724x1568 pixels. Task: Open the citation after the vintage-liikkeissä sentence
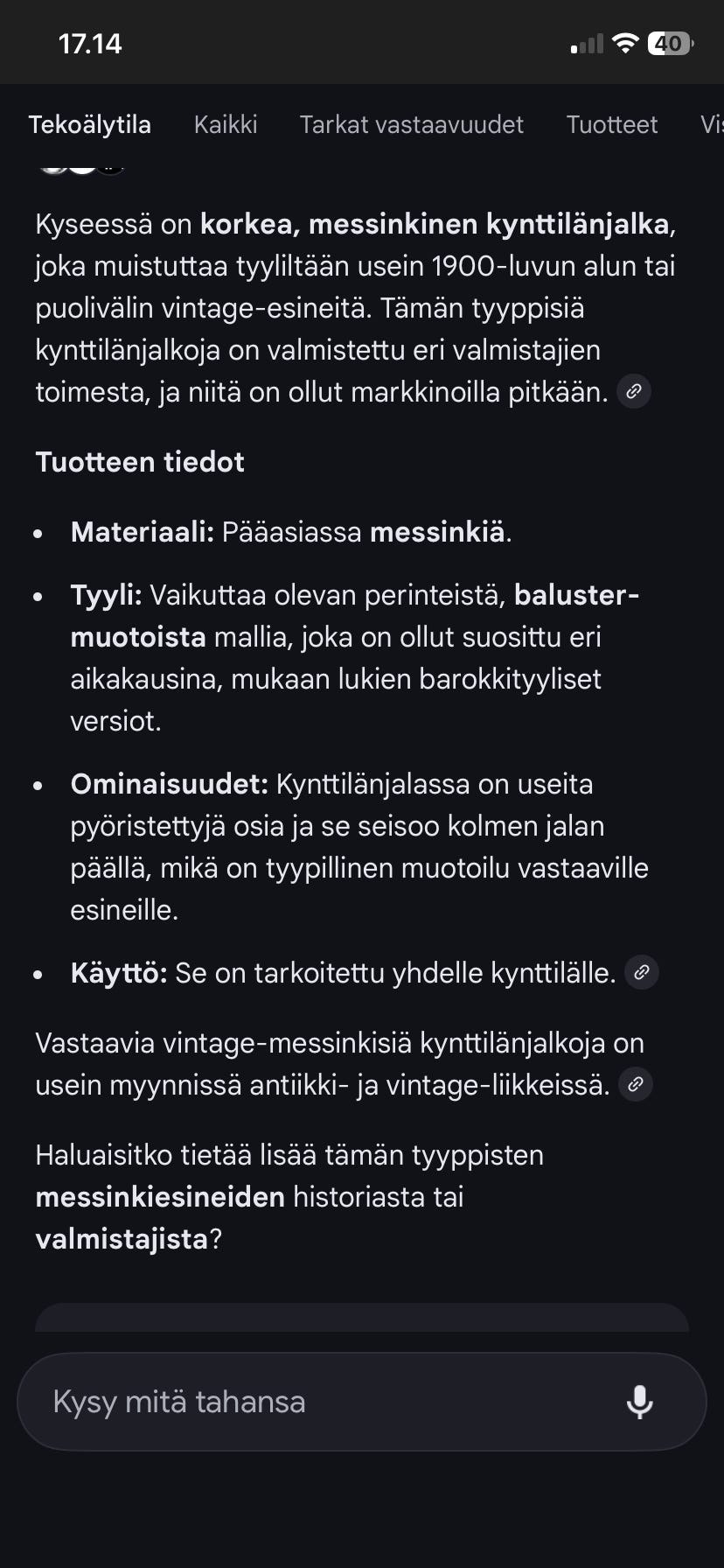click(636, 1084)
